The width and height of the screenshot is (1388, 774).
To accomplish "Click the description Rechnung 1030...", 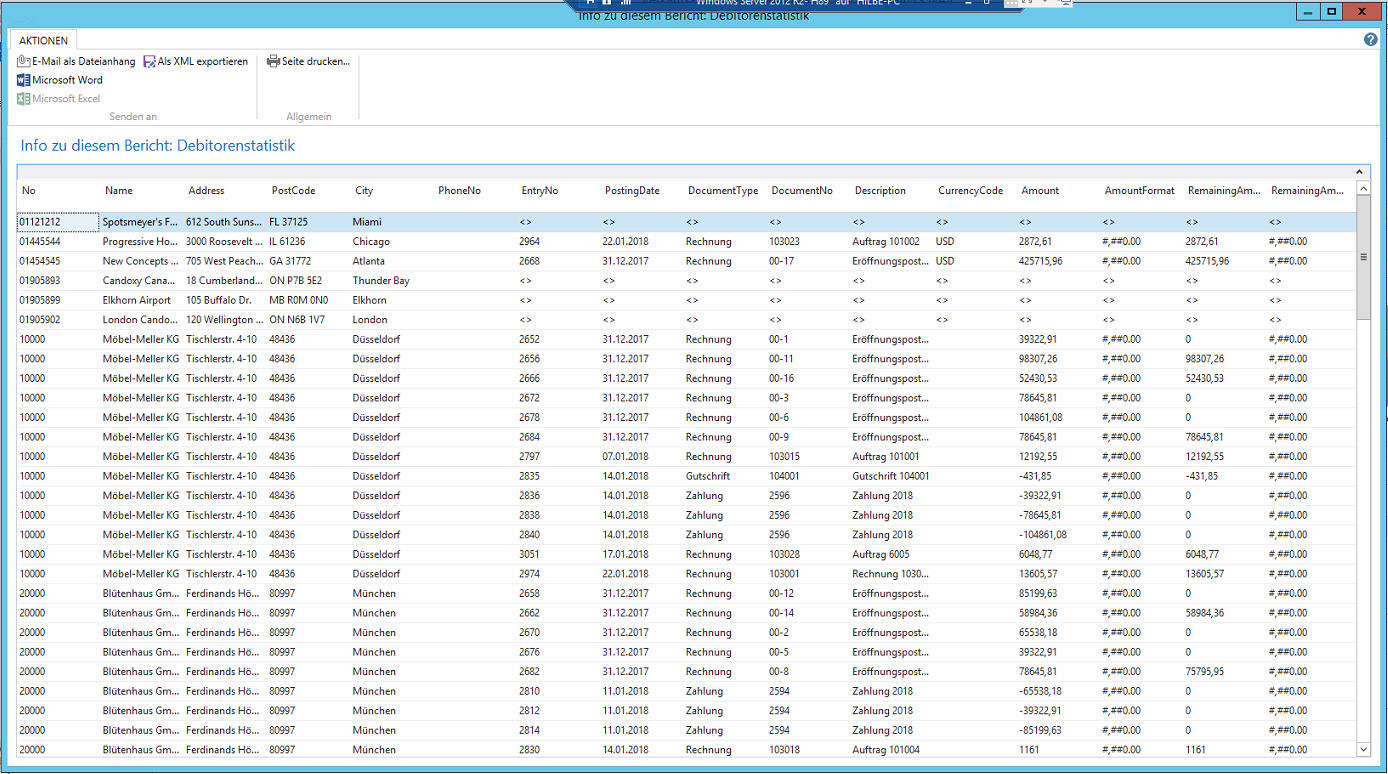I will pyautogui.click(x=891, y=574).
